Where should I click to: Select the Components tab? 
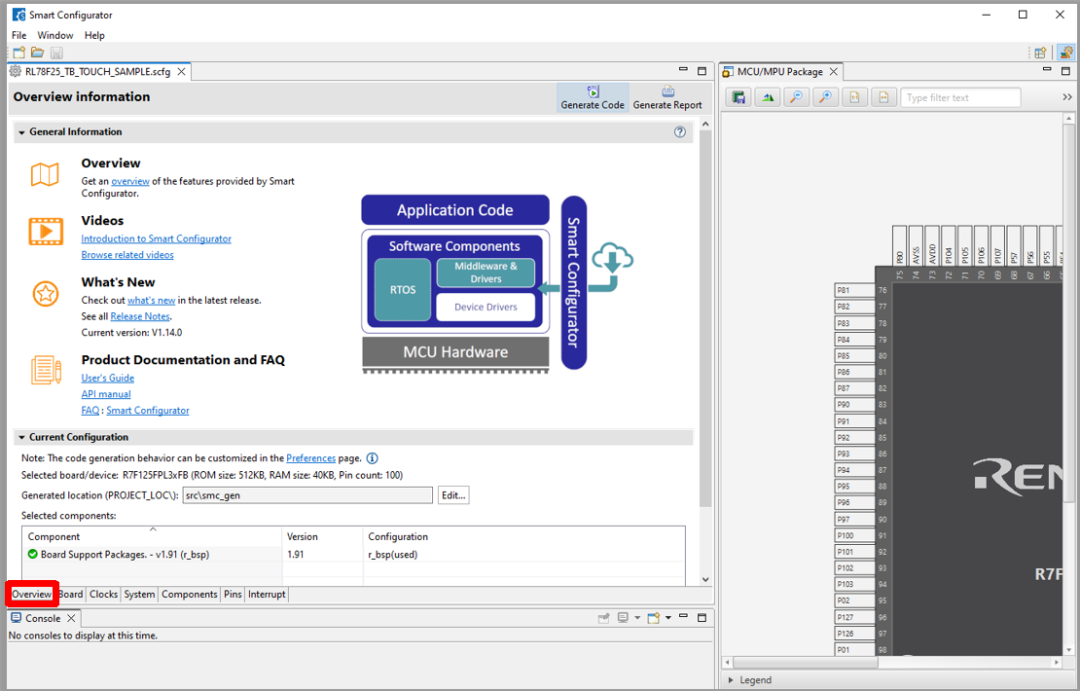(x=189, y=594)
